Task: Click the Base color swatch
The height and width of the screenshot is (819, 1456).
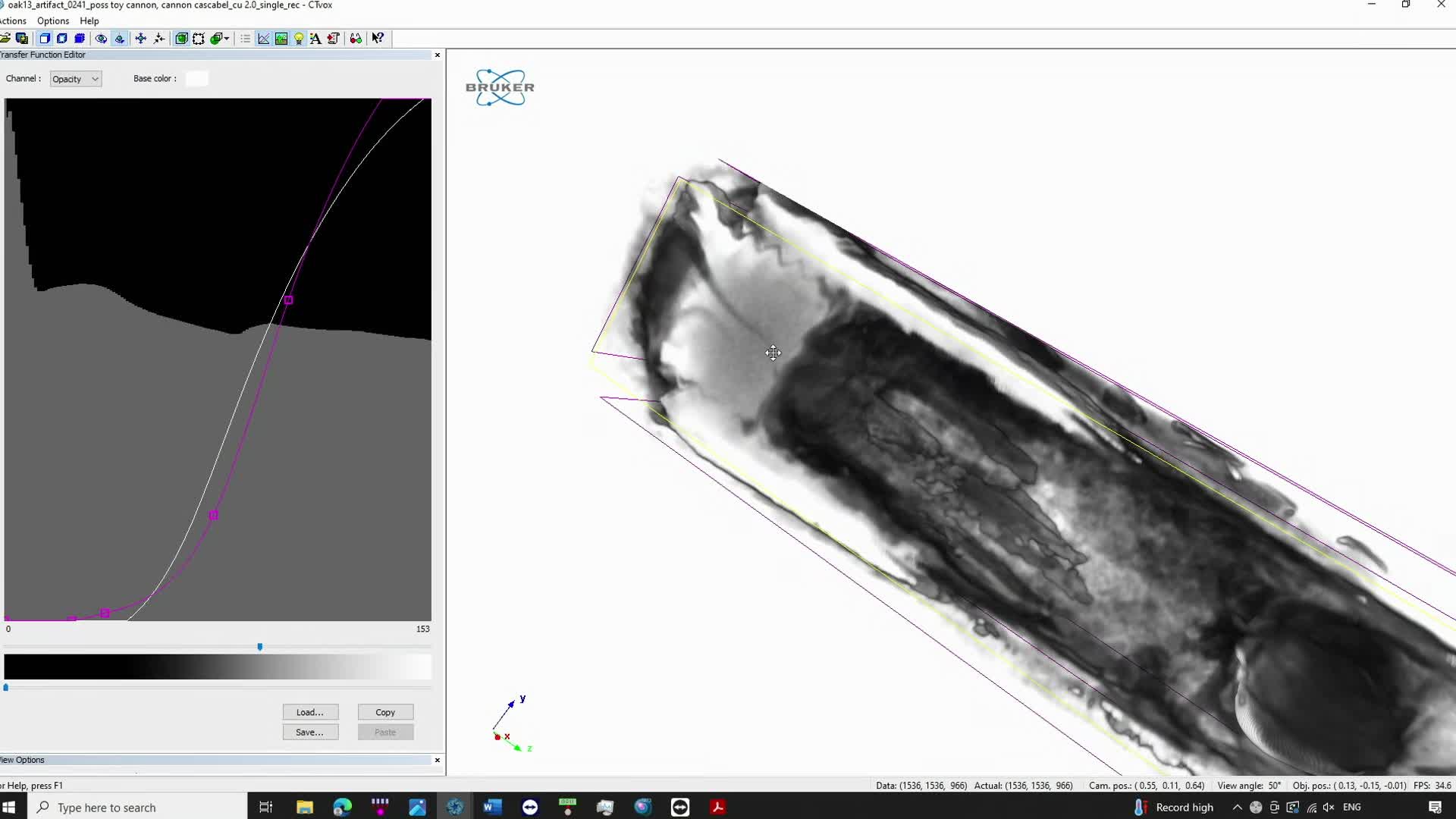Action: (196, 79)
